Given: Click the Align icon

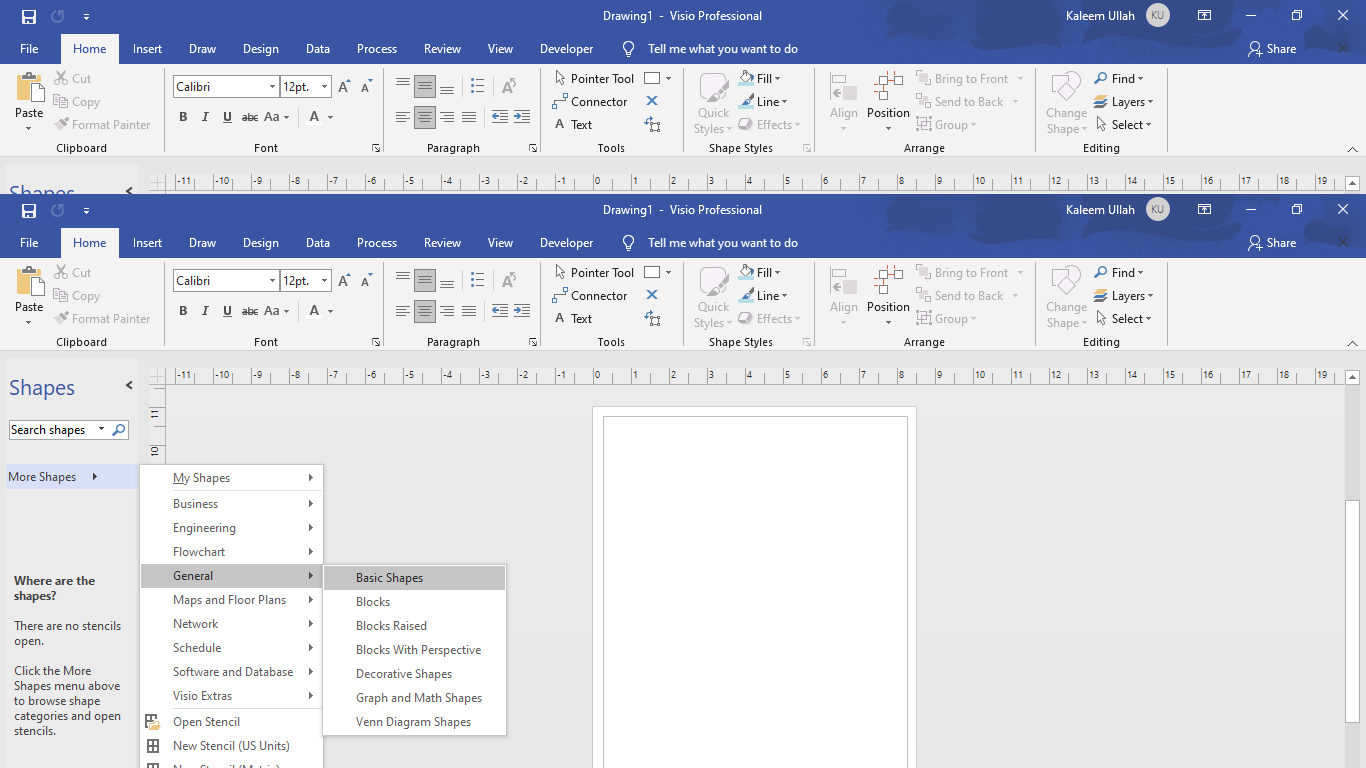Looking at the screenshot, I should pyautogui.click(x=844, y=295).
